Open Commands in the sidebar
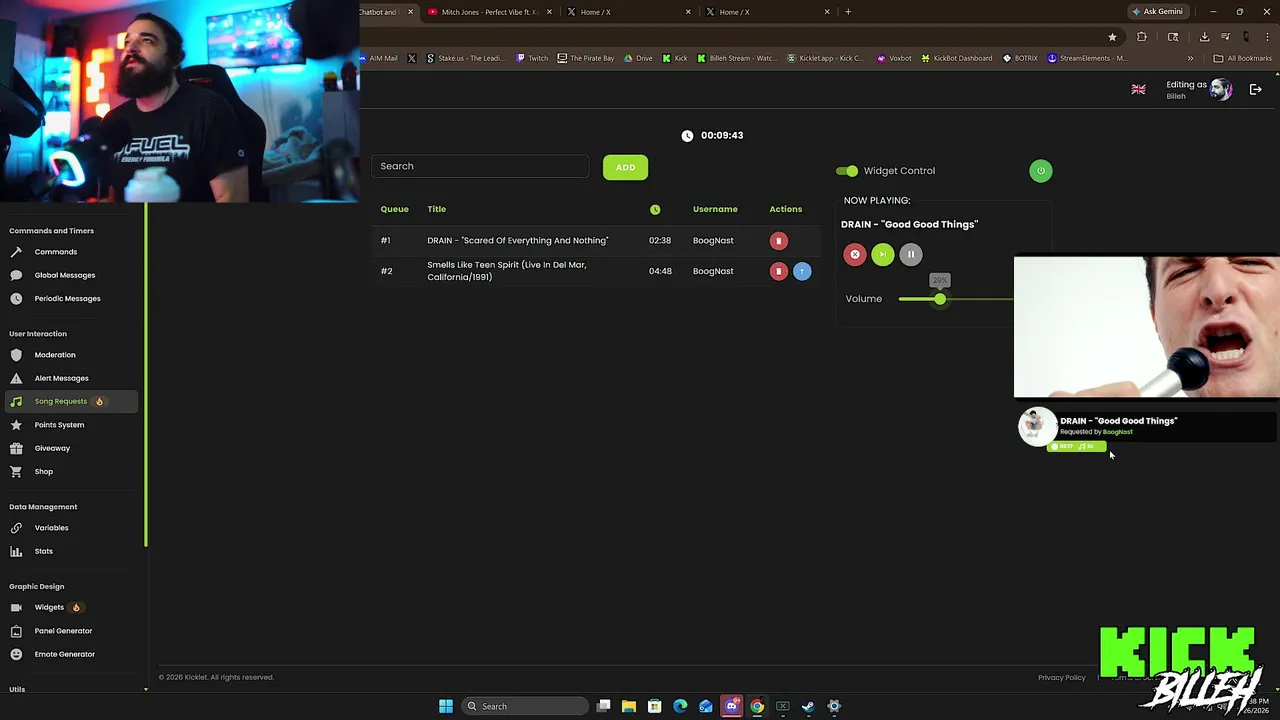 coord(55,252)
